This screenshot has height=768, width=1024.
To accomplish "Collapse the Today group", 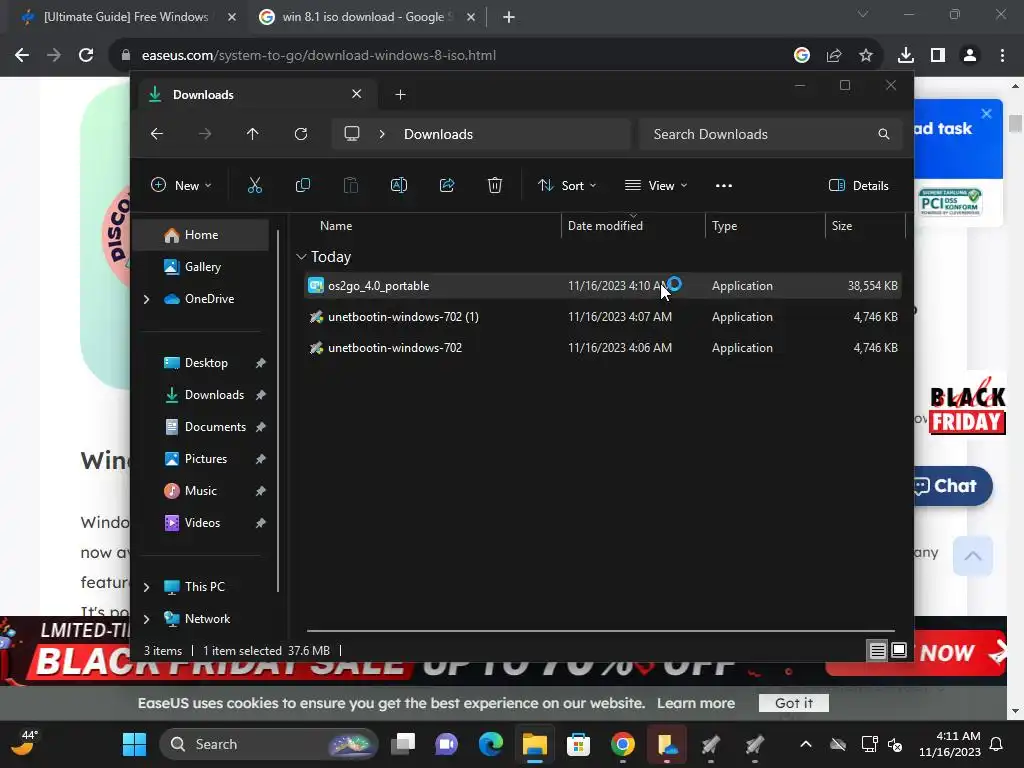I will pyautogui.click(x=301, y=257).
